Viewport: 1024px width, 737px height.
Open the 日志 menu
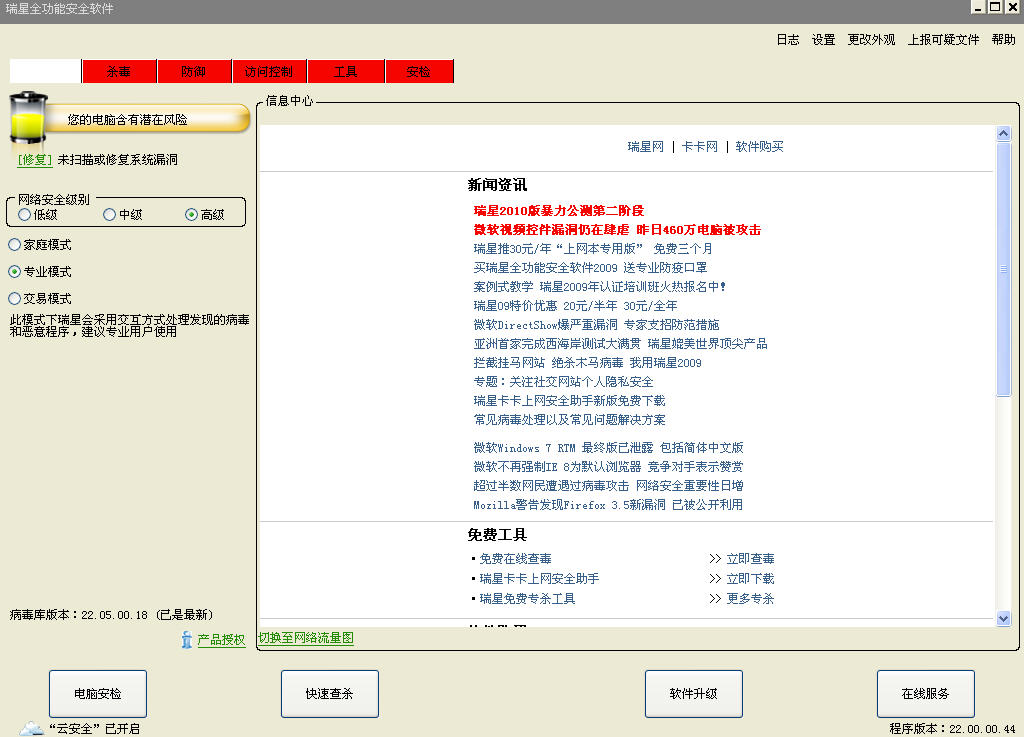788,40
